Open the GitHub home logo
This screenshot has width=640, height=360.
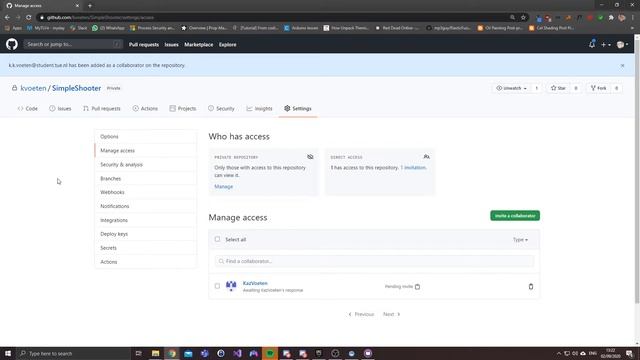point(12,44)
